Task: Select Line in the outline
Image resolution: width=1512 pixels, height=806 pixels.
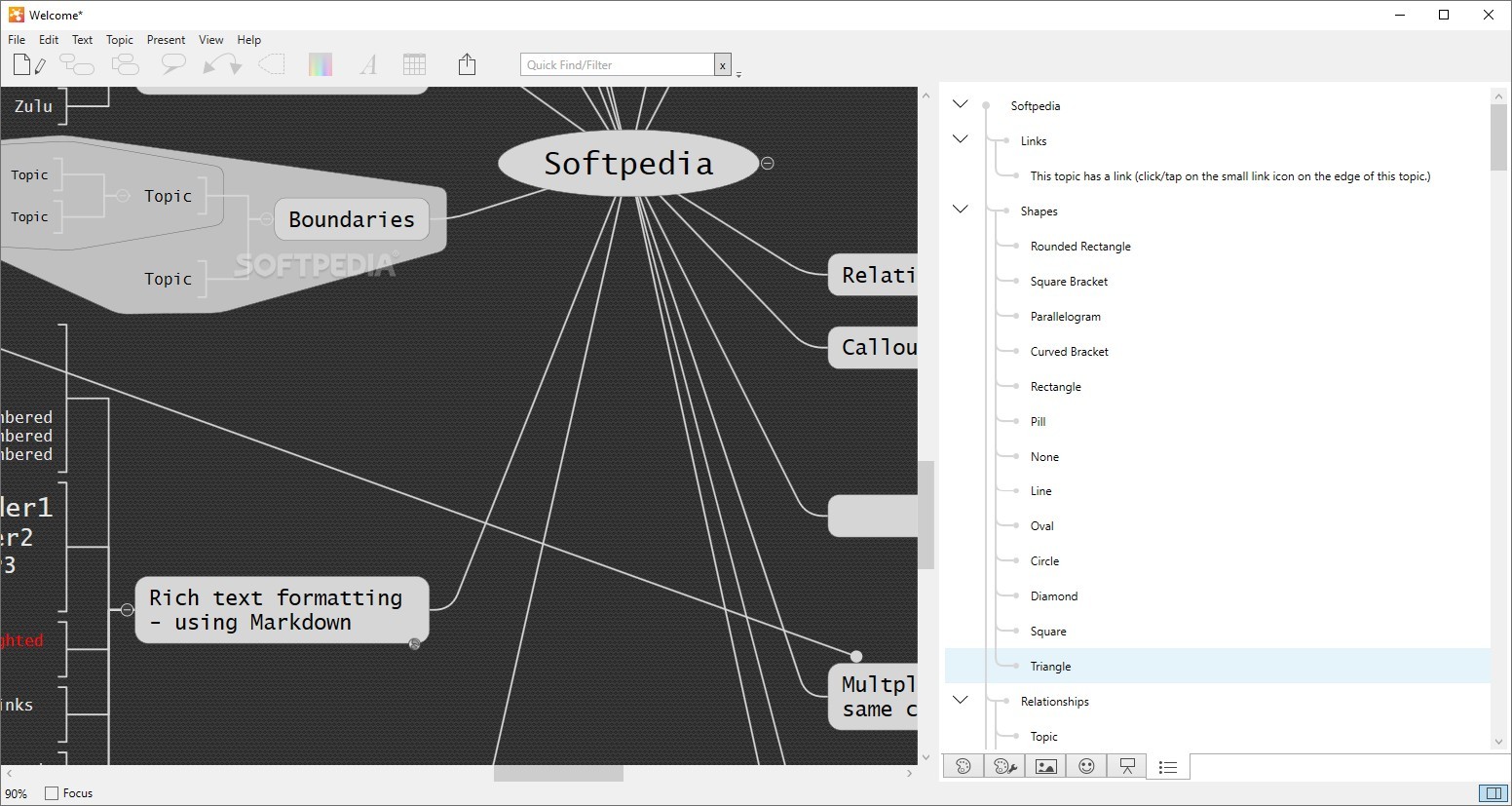Action: tap(1041, 491)
